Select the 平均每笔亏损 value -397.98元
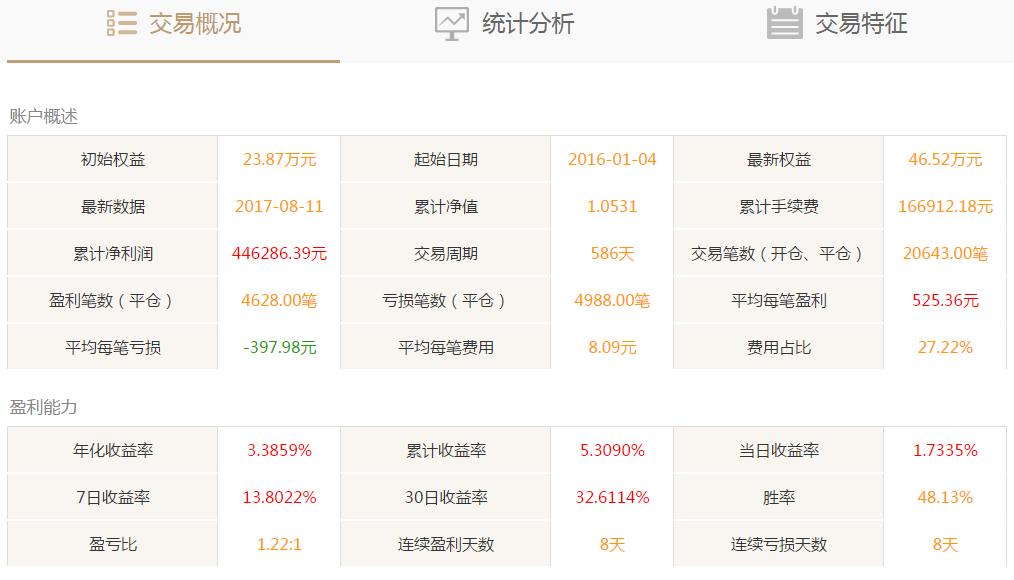Image resolution: width=1014 pixels, height=580 pixels. (x=279, y=348)
